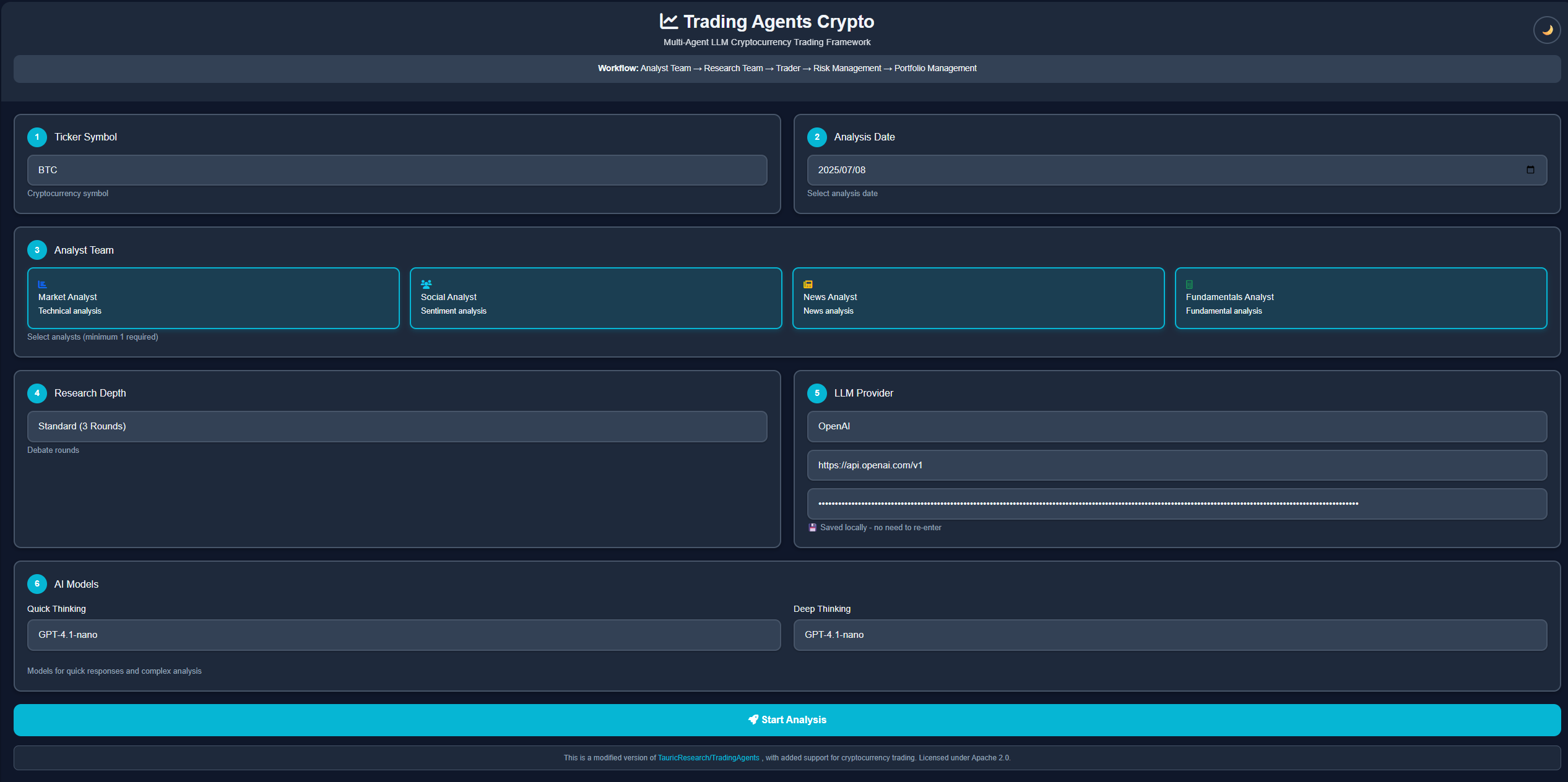Click the step 3 number badge
Image resolution: width=1568 pixels, height=782 pixels.
coord(37,250)
